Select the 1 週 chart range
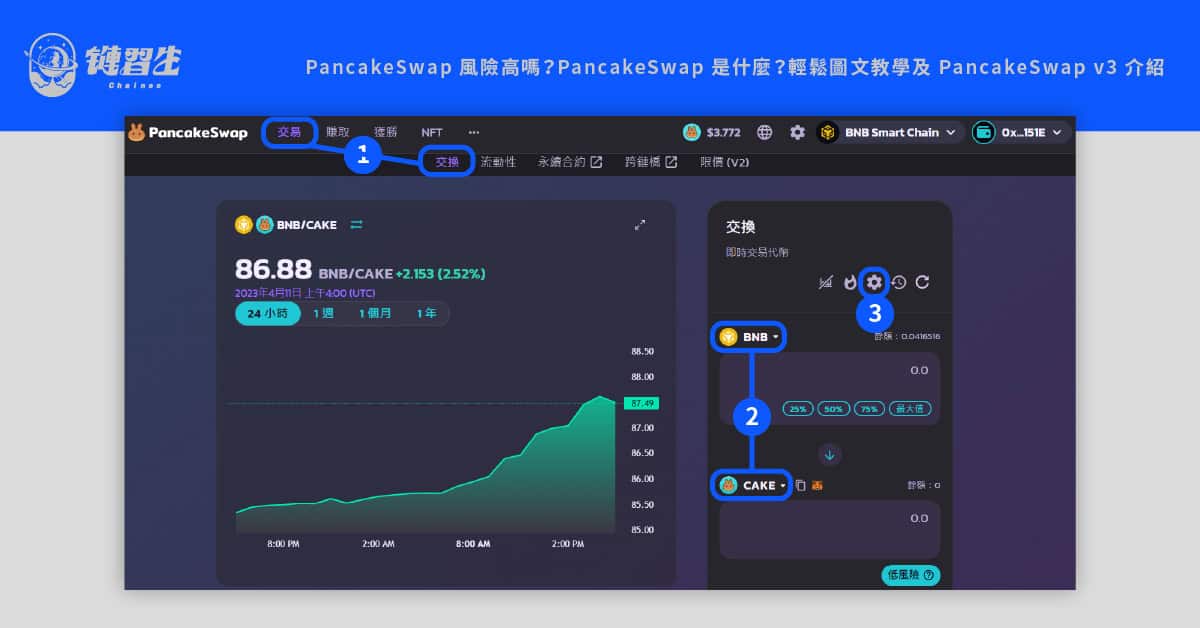Image resolution: width=1200 pixels, height=628 pixels. pos(323,313)
